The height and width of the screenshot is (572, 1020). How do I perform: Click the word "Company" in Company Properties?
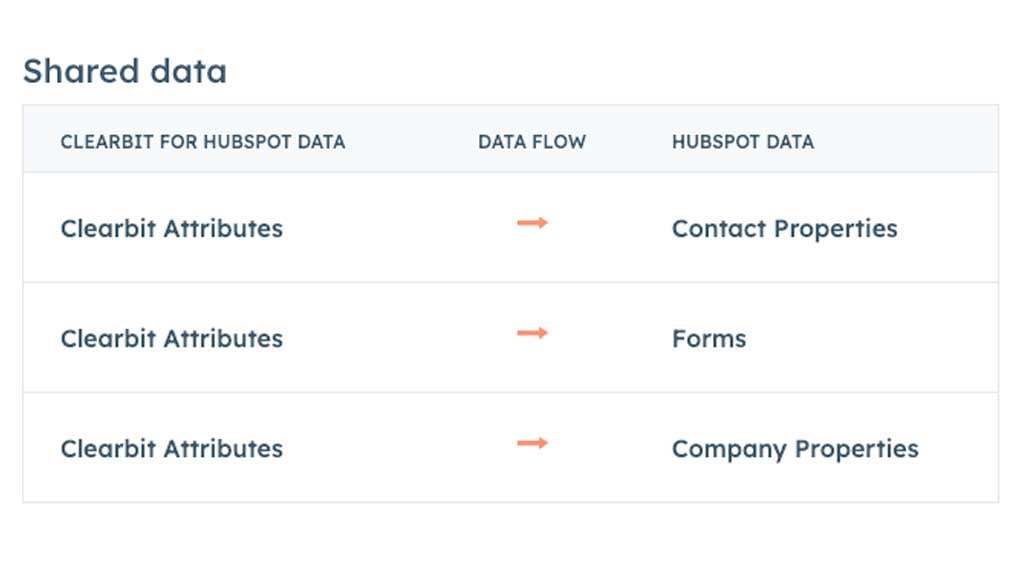pos(729,449)
